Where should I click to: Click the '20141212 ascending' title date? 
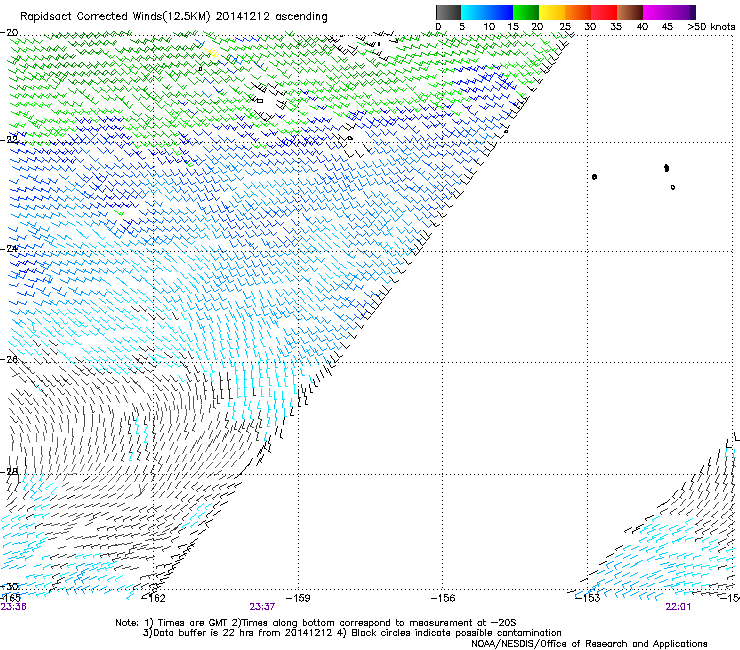[x=271, y=17]
